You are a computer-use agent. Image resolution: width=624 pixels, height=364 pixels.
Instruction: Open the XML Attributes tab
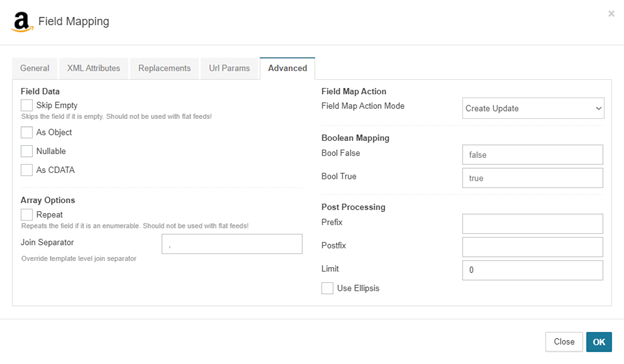pyautogui.click(x=94, y=68)
